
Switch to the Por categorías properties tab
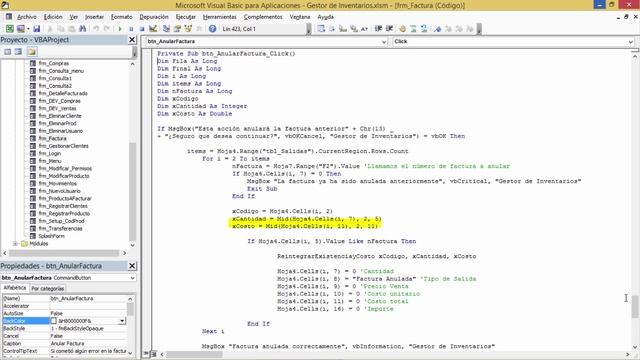point(48,289)
